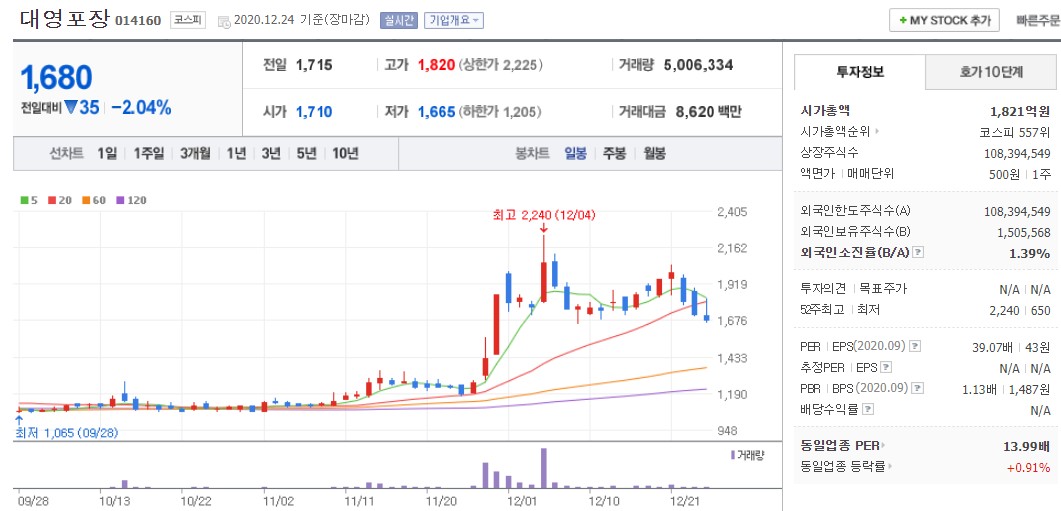Open the 호가 10단계 tab
The height and width of the screenshot is (511, 1061).
992,72
